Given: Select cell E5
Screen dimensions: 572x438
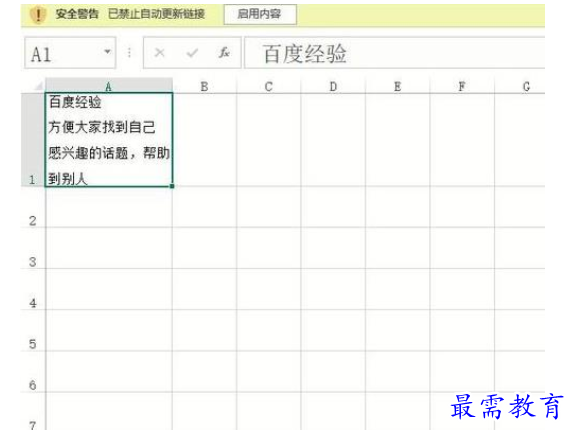Looking at the screenshot, I should (x=398, y=331).
